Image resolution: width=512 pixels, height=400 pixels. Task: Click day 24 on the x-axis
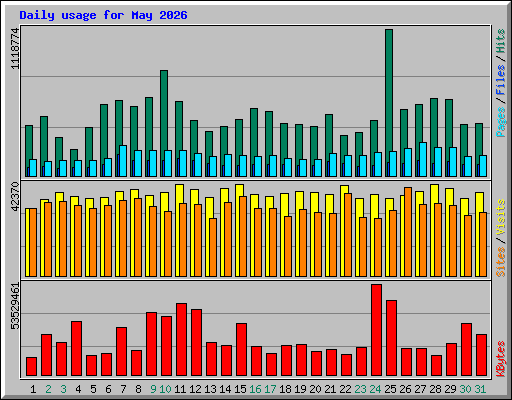[x=375, y=389]
